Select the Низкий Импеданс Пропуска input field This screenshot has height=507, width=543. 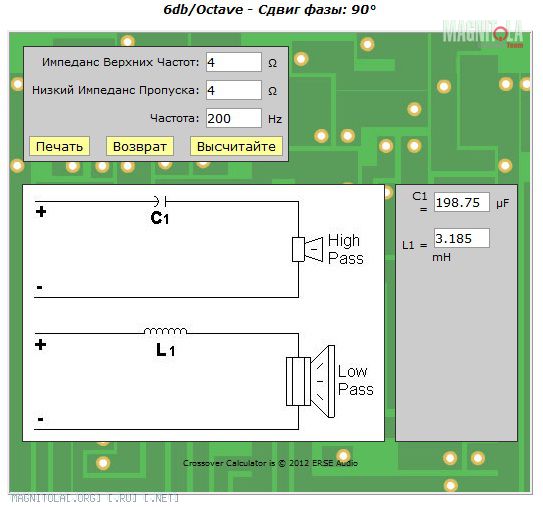coord(234,90)
